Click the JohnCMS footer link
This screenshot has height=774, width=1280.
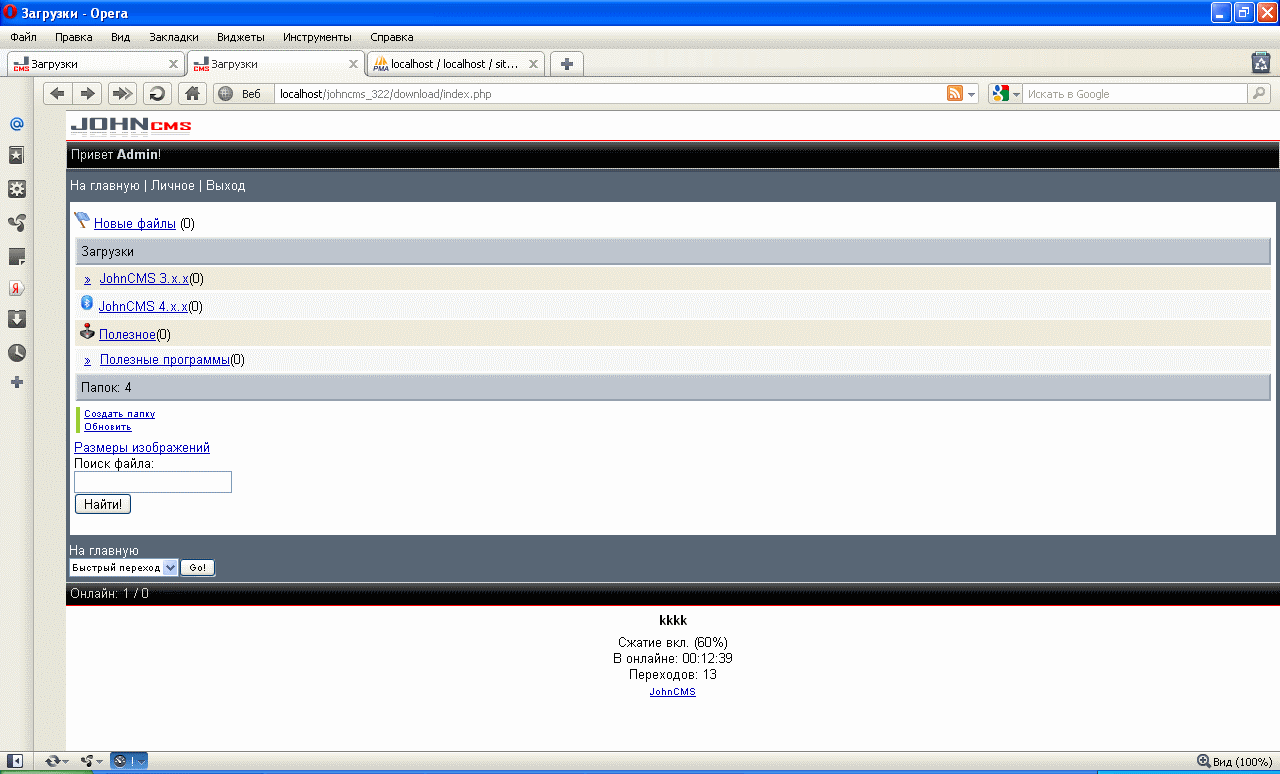pos(672,692)
